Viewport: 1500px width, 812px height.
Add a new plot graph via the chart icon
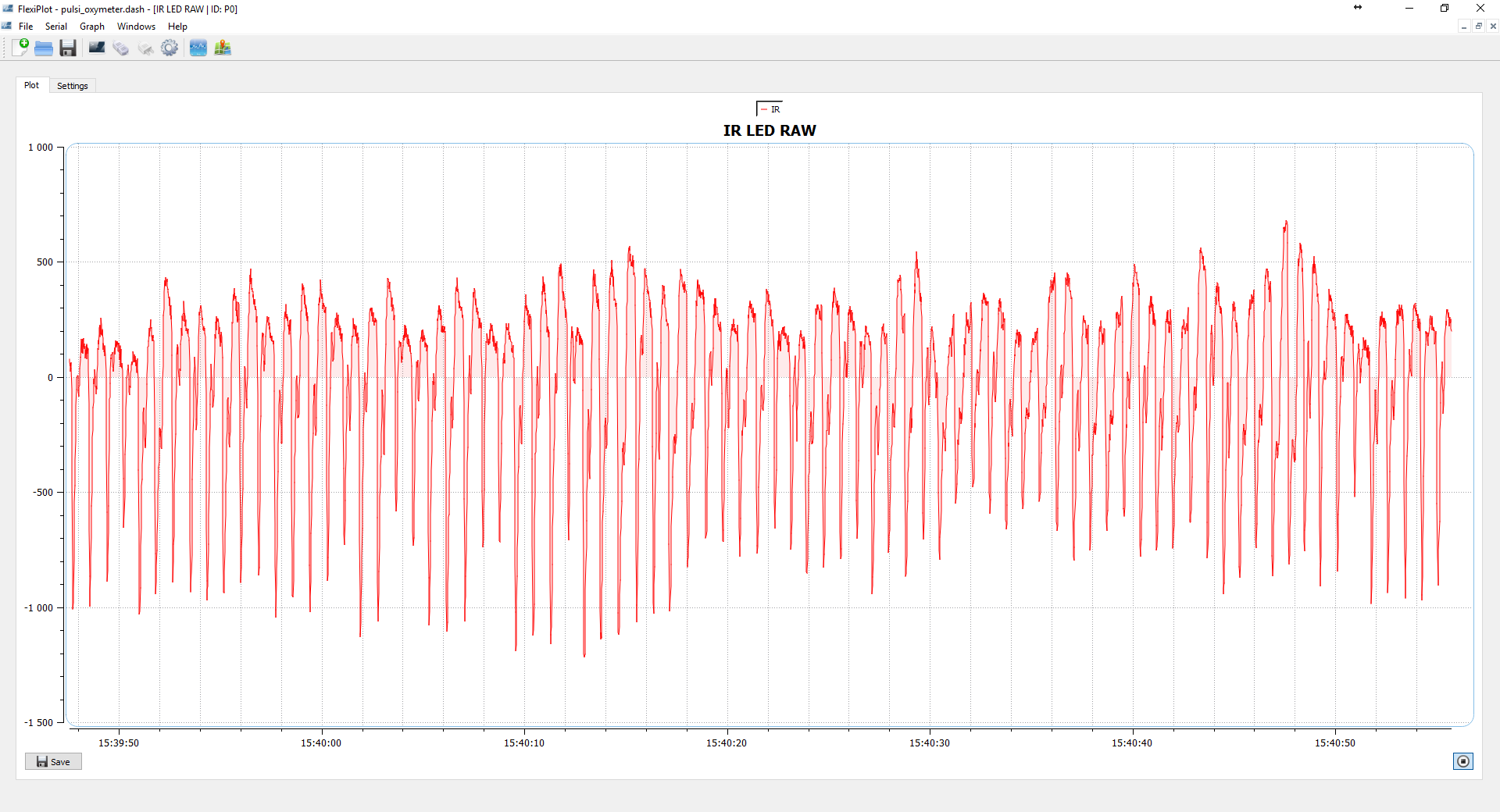point(198,48)
